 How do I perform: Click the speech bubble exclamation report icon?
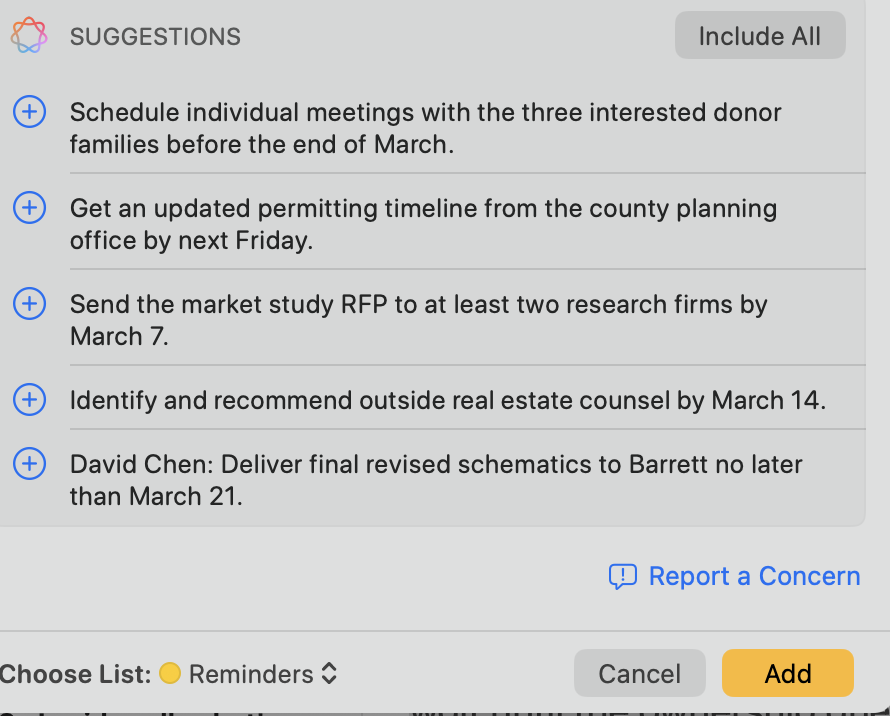click(x=622, y=576)
